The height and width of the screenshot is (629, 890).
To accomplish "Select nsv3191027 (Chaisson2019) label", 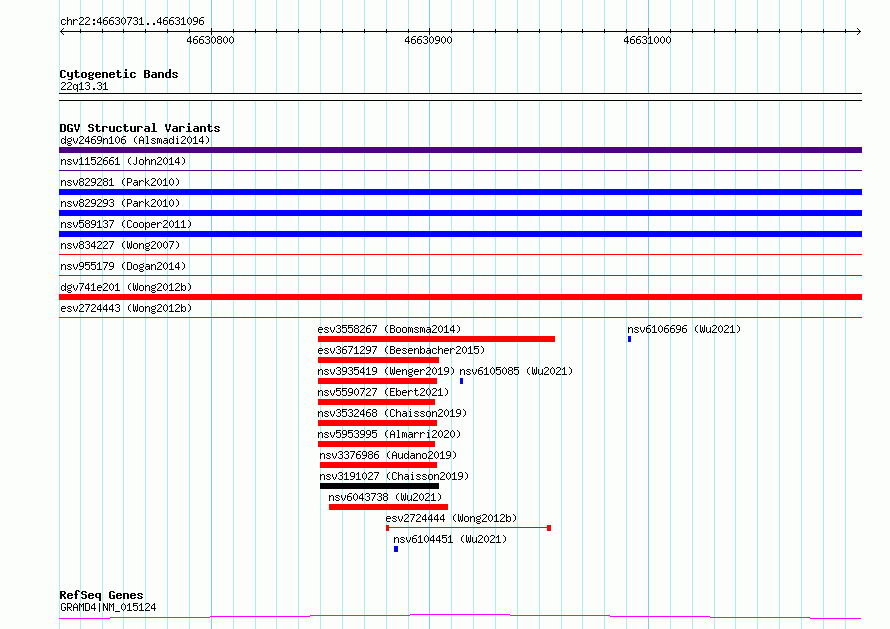I will [x=394, y=476].
